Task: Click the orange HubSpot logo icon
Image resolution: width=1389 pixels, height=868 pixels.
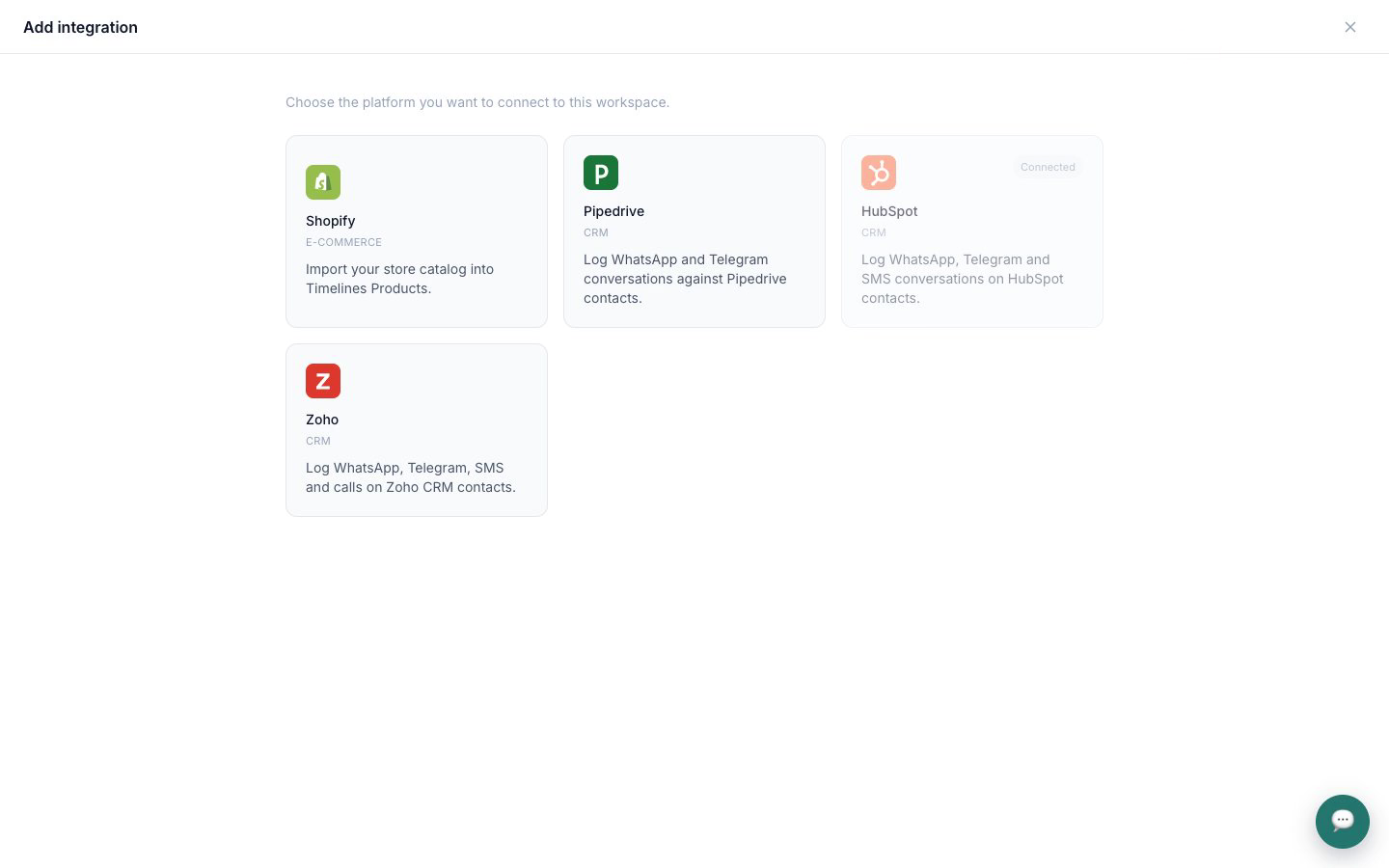Action: [x=879, y=173]
